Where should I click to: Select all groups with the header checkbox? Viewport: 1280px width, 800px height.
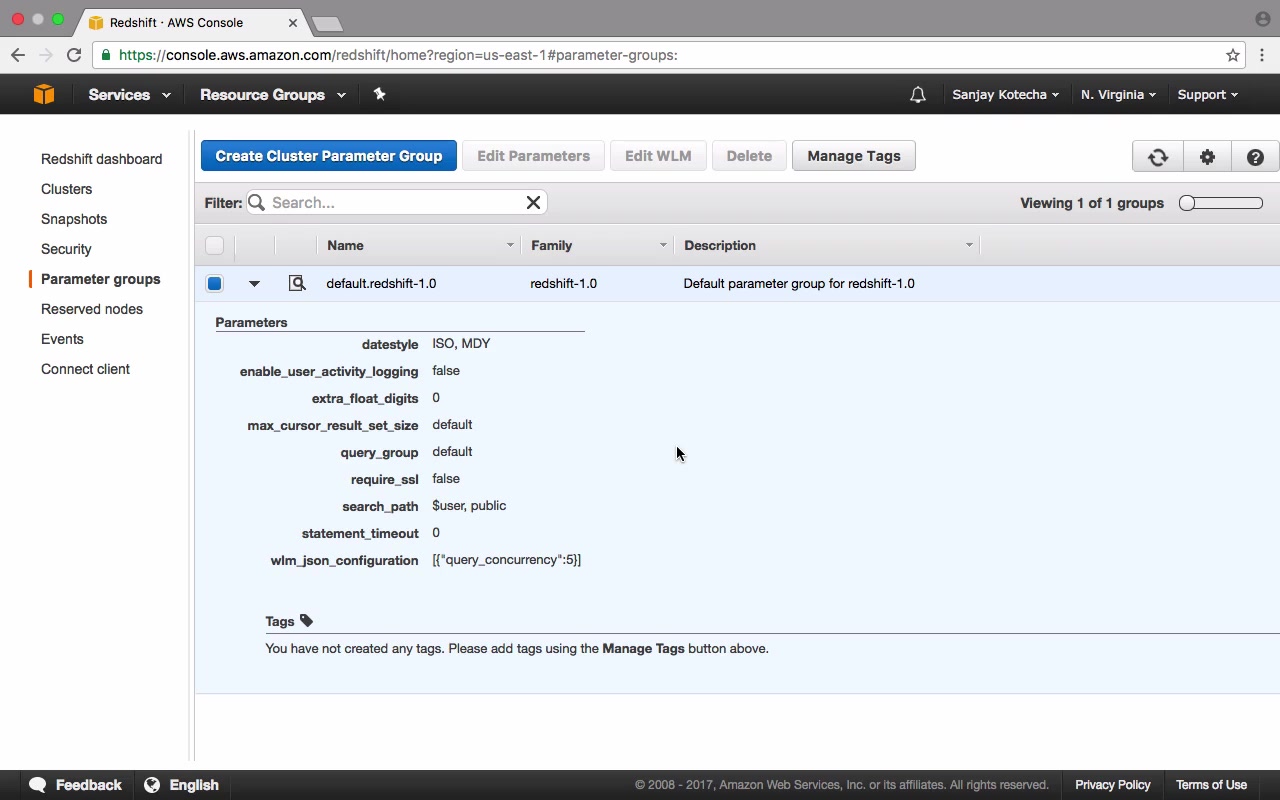[215, 245]
